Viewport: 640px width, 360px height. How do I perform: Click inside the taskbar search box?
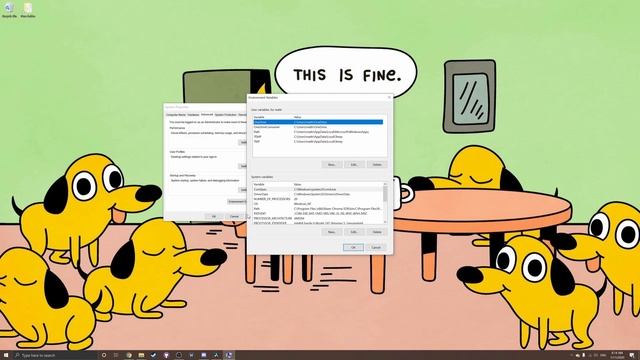(x=55, y=355)
